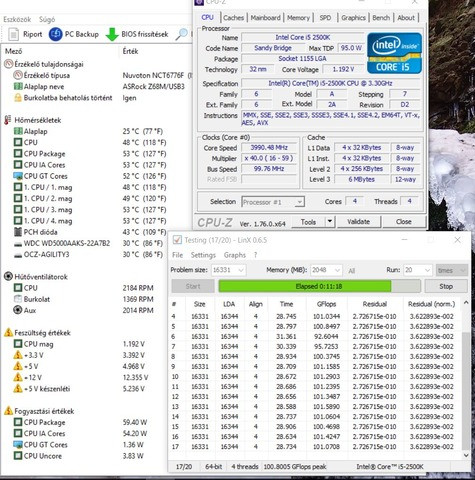Viewport: 475px width, 480px height.
Task: Open the ? help menu in LinX
Action: [255, 255]
